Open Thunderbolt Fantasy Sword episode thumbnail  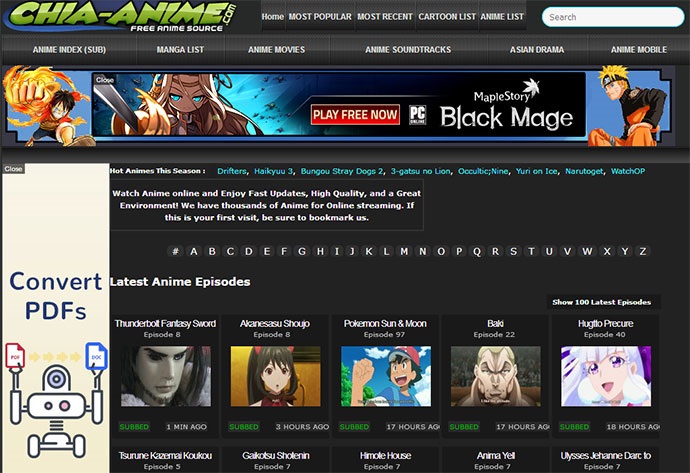tap(166, 376)
